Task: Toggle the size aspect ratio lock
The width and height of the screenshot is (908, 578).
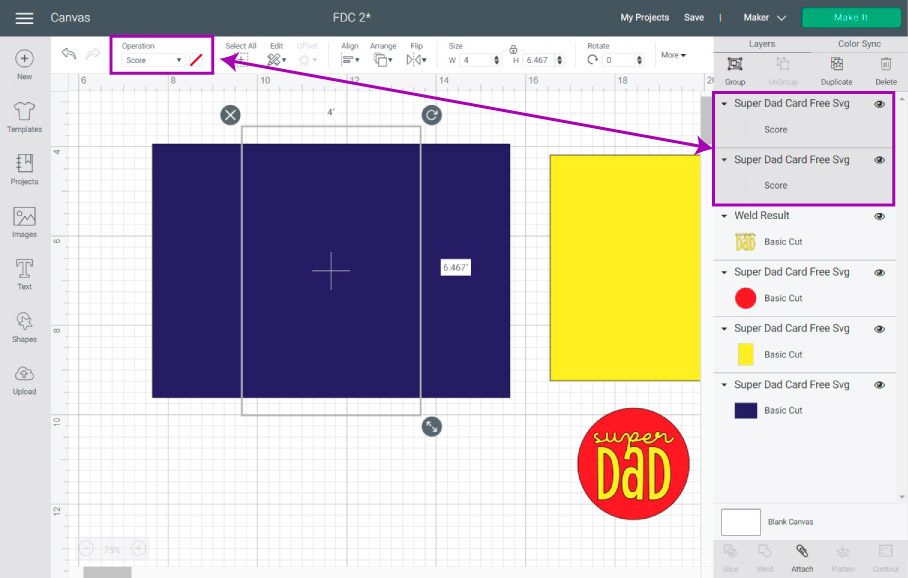Action: [x=513, y=49]
